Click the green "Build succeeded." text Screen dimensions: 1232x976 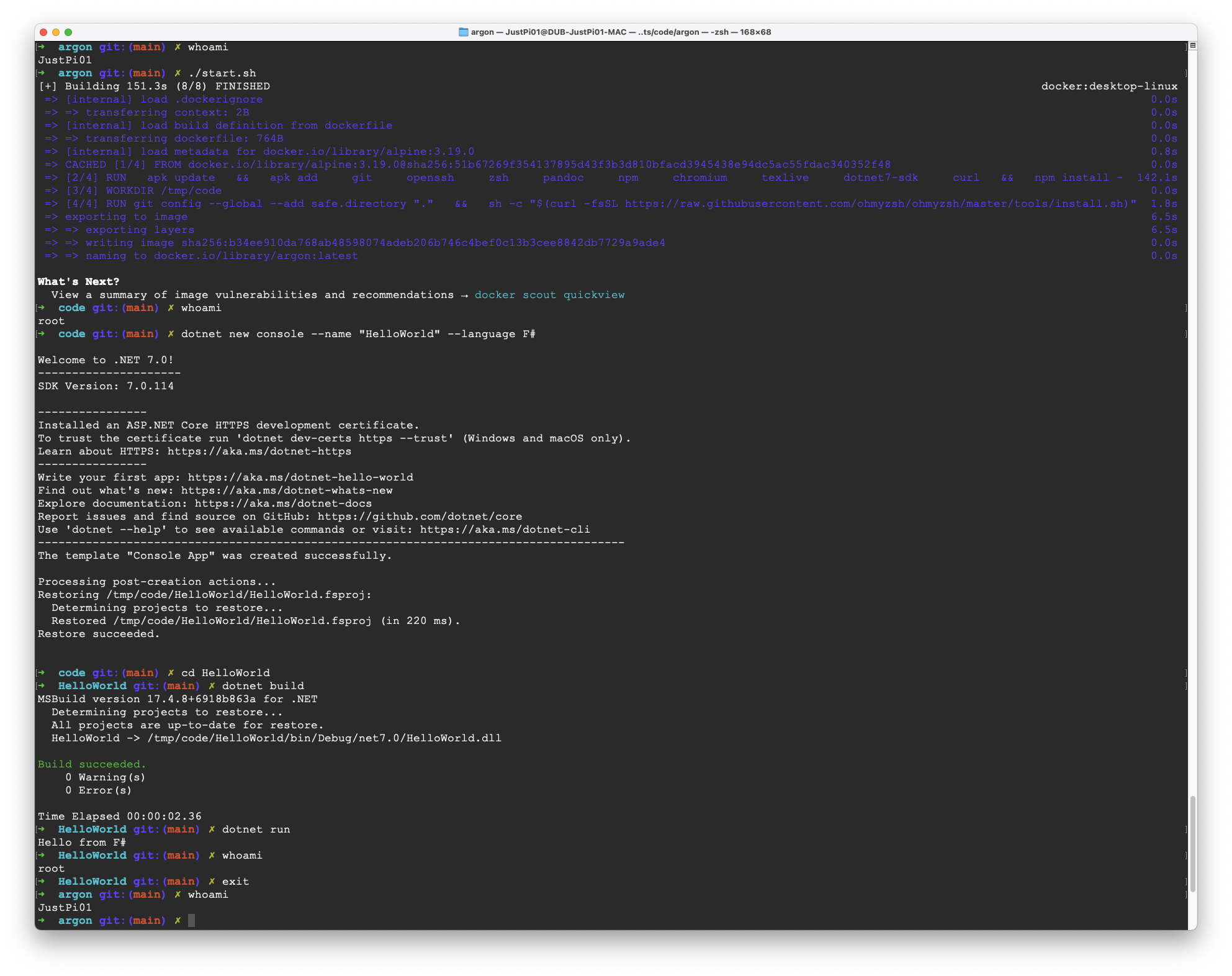pyautogui.click(x=92, y=764)
